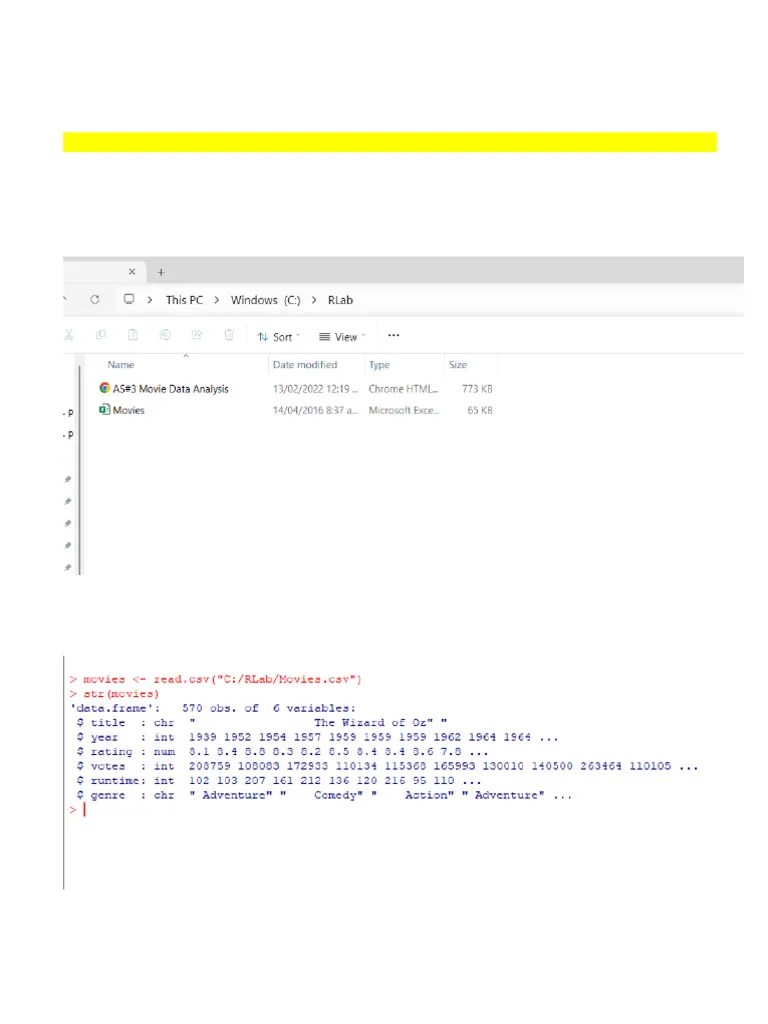The height and width of the screenshot is (1024, 768).
Task: Click the 13/02/2022 12:19 date cell
Action: (x=315, y=389)
